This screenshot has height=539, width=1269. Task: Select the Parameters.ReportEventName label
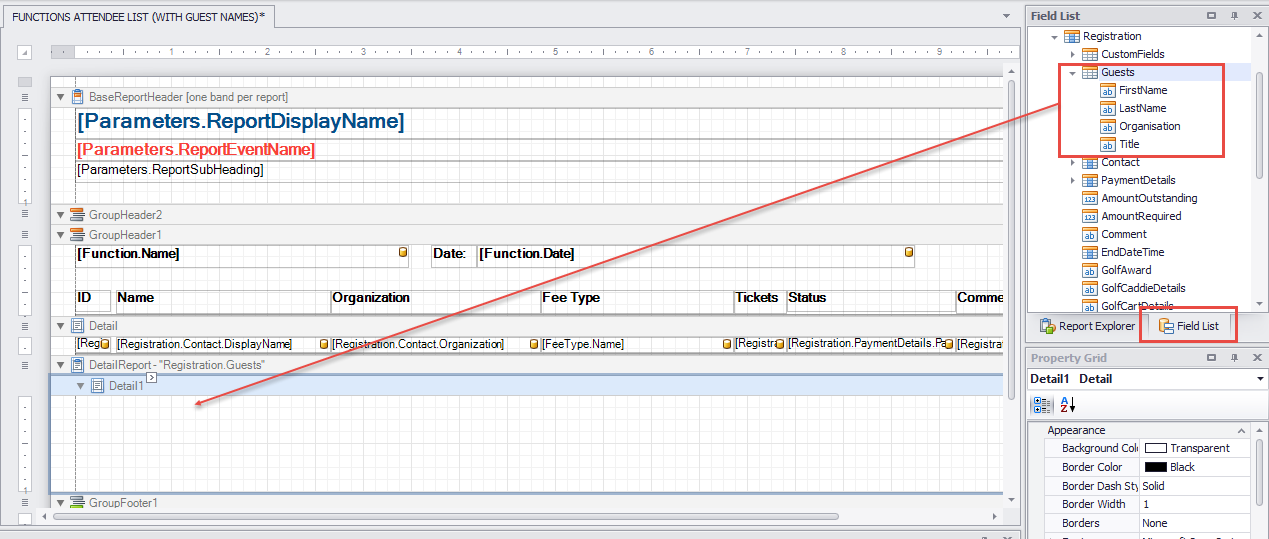pyautogui.click(x=196, y=150)
